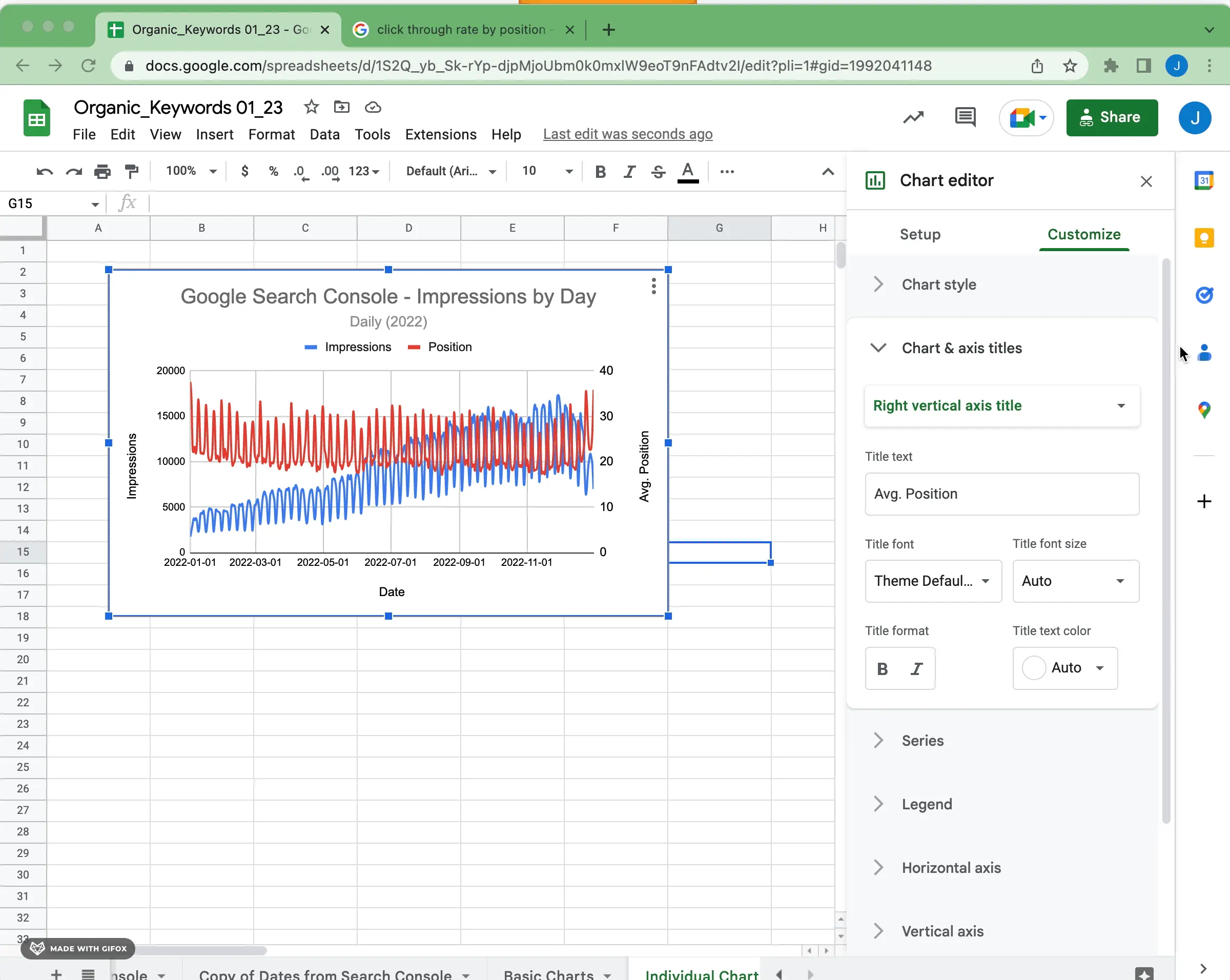Screen dimensions: 1230x980
Task: Click the bold formatting icon in title format
Action: 882,668
